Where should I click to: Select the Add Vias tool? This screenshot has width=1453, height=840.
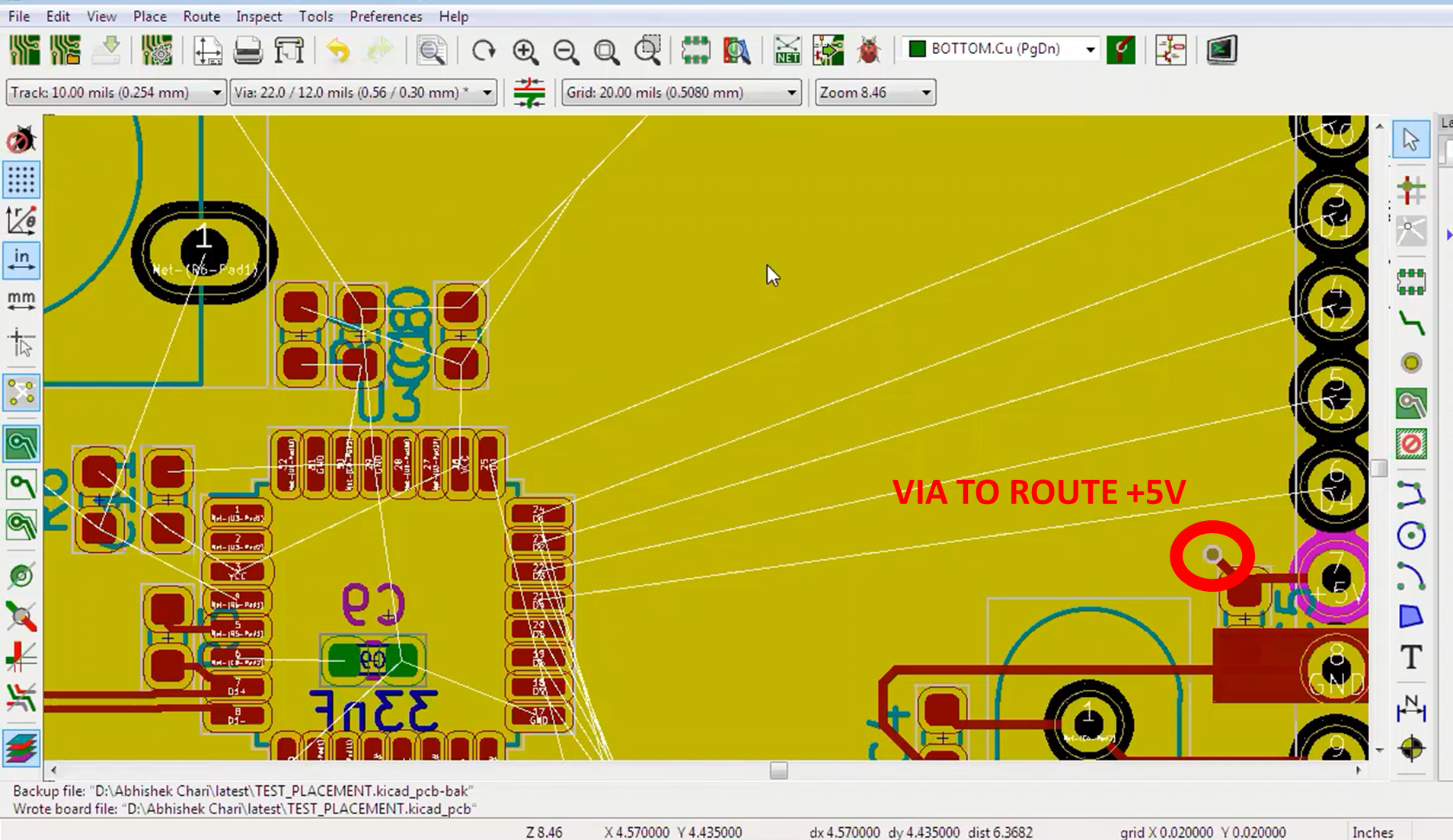click(x=1411, y=363)
